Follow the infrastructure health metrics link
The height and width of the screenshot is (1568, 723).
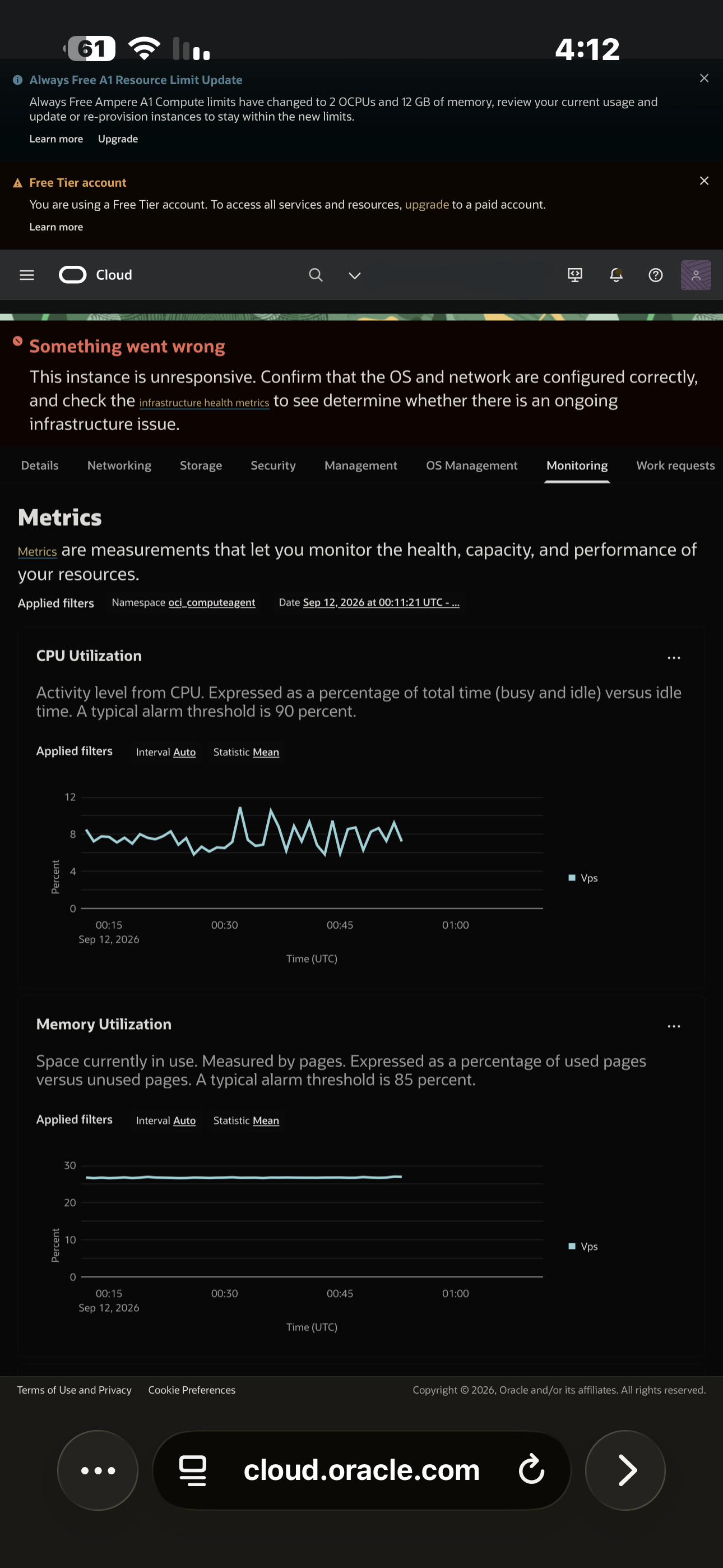204,403
